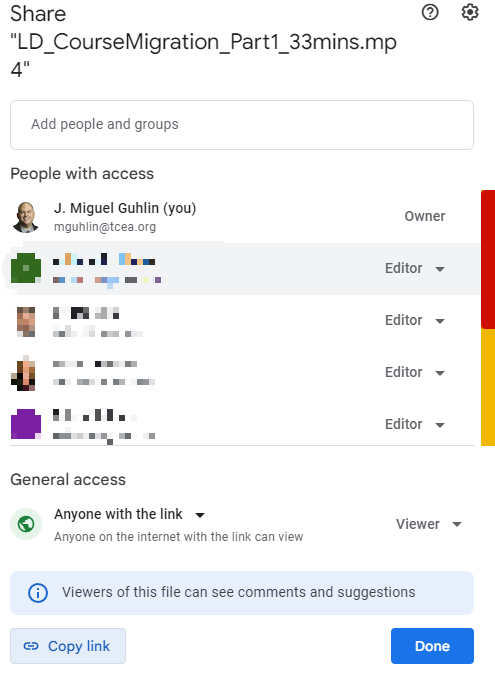Open Editor dropdown for green avatar user
This screenshot has height=680, width=495.
tap(415, 268)
